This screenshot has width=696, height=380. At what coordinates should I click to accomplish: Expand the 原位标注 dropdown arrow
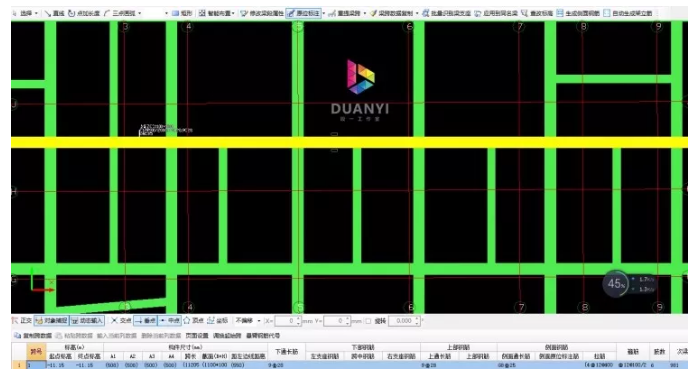point(324,13)
